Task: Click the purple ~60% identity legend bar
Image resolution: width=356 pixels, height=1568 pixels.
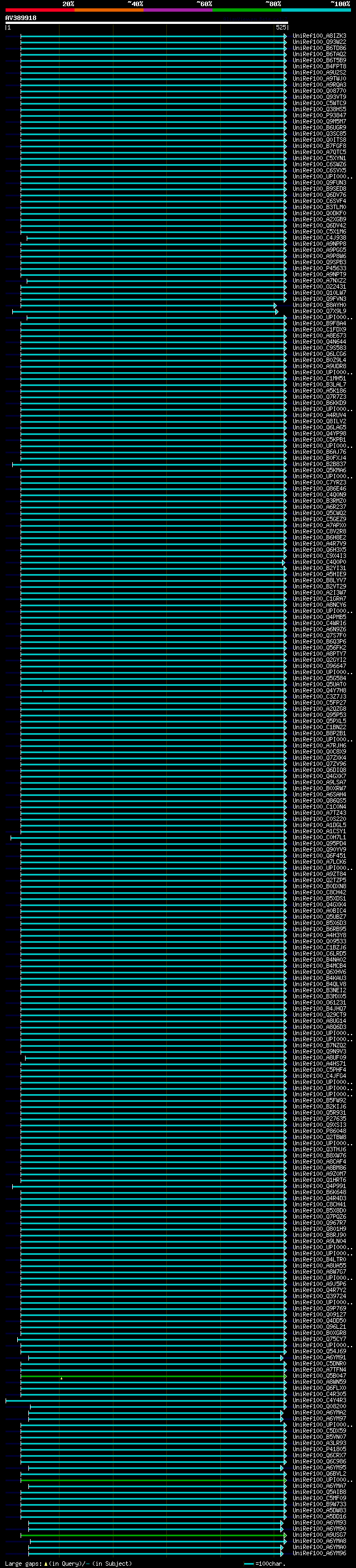Action: pyautogui.click(x=179, y=10)
